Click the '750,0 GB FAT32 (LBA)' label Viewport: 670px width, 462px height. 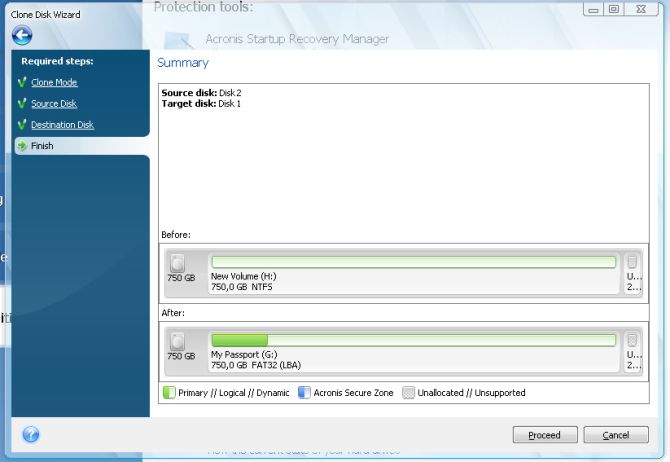[256, 365]
